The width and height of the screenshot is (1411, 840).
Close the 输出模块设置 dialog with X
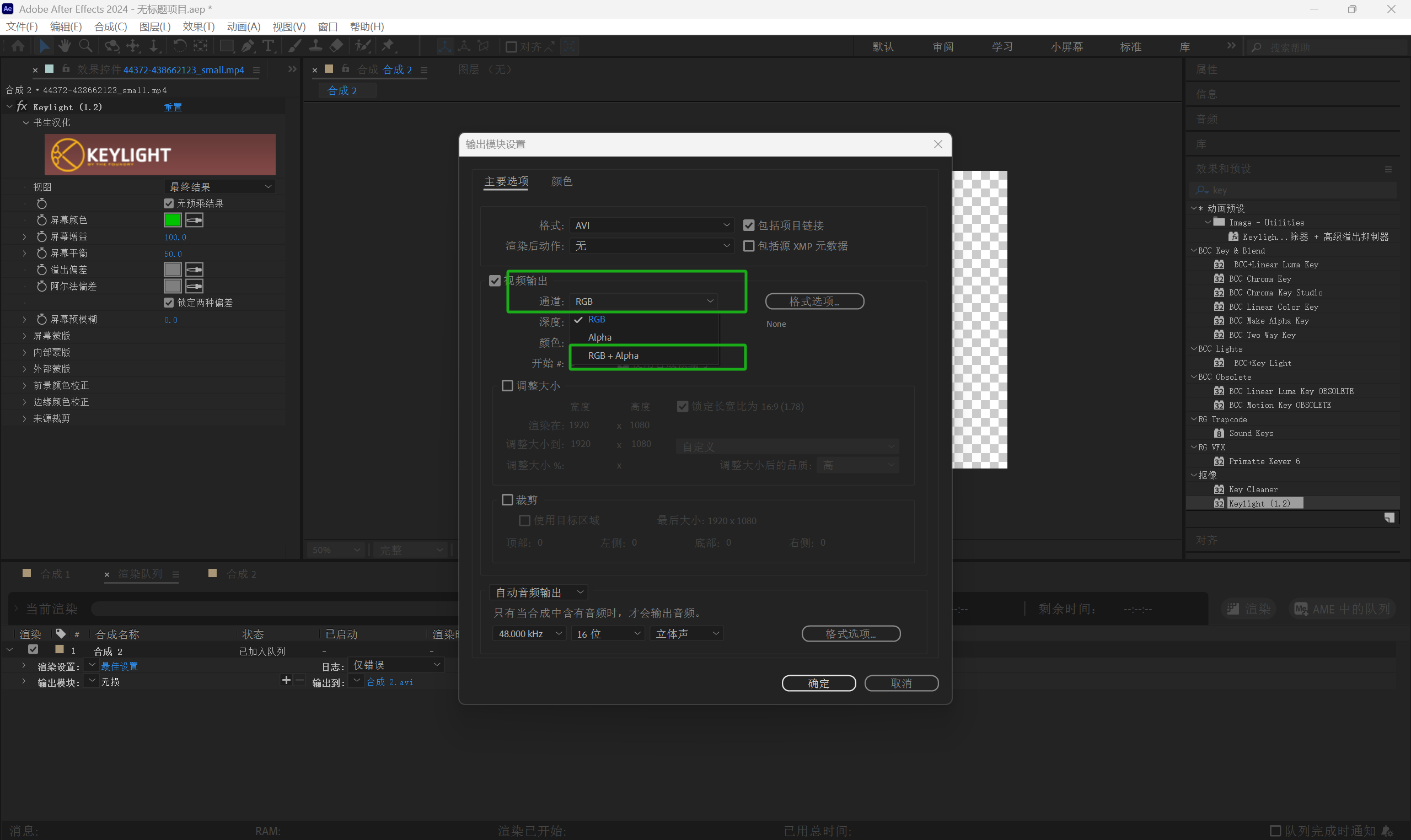pos(938,144)
